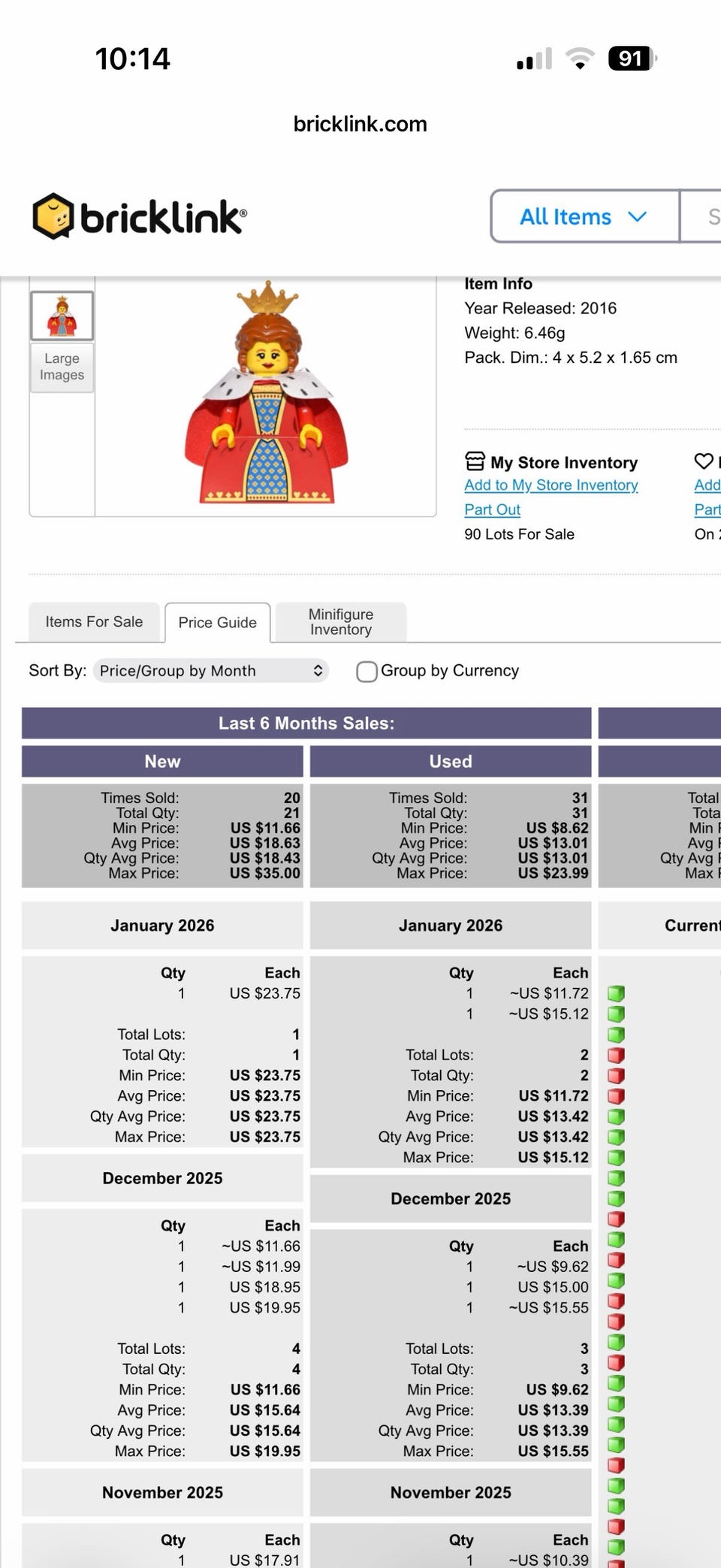The image size is (721, 1568).
Task: Click the ~US $11.99 December sale price
Action: (261, 1267)
